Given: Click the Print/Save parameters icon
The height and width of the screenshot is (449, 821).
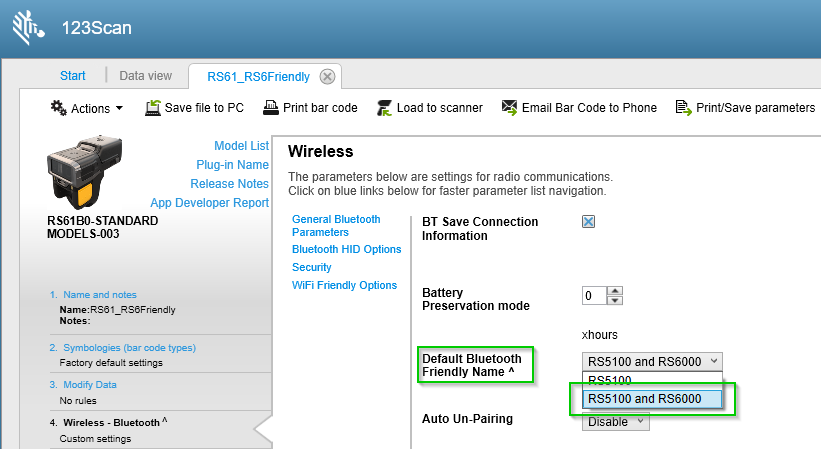Looking at the screenshot, I should 684,108.
